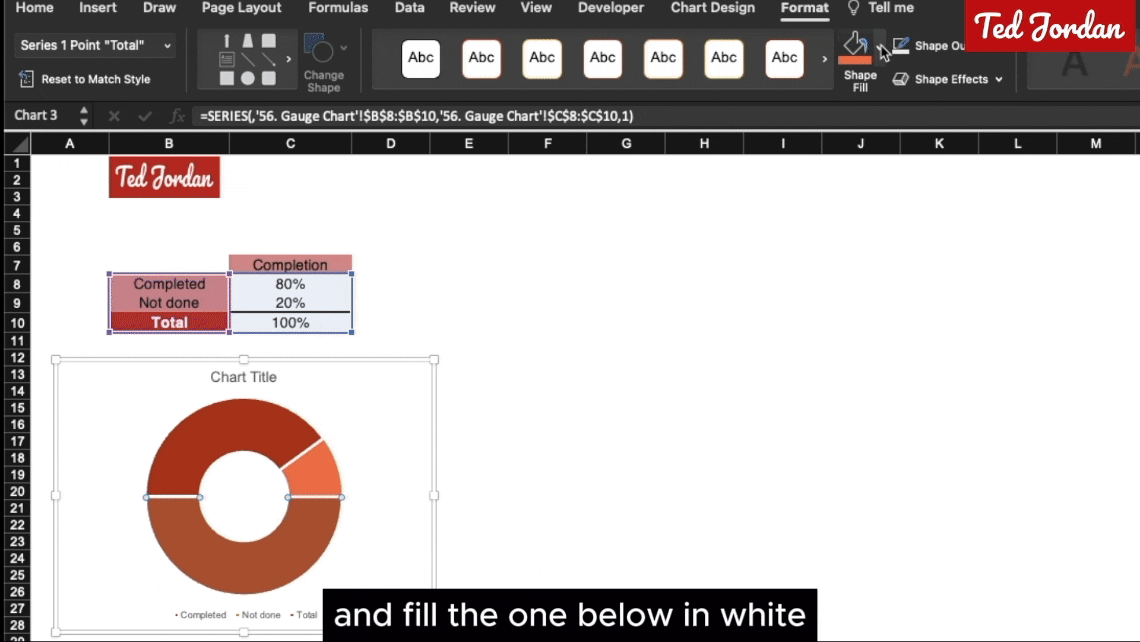This screenshot has height=642, width=1140.
Task: Expand the Shape Fill dropdown arrow
Action: click(881, 46)
